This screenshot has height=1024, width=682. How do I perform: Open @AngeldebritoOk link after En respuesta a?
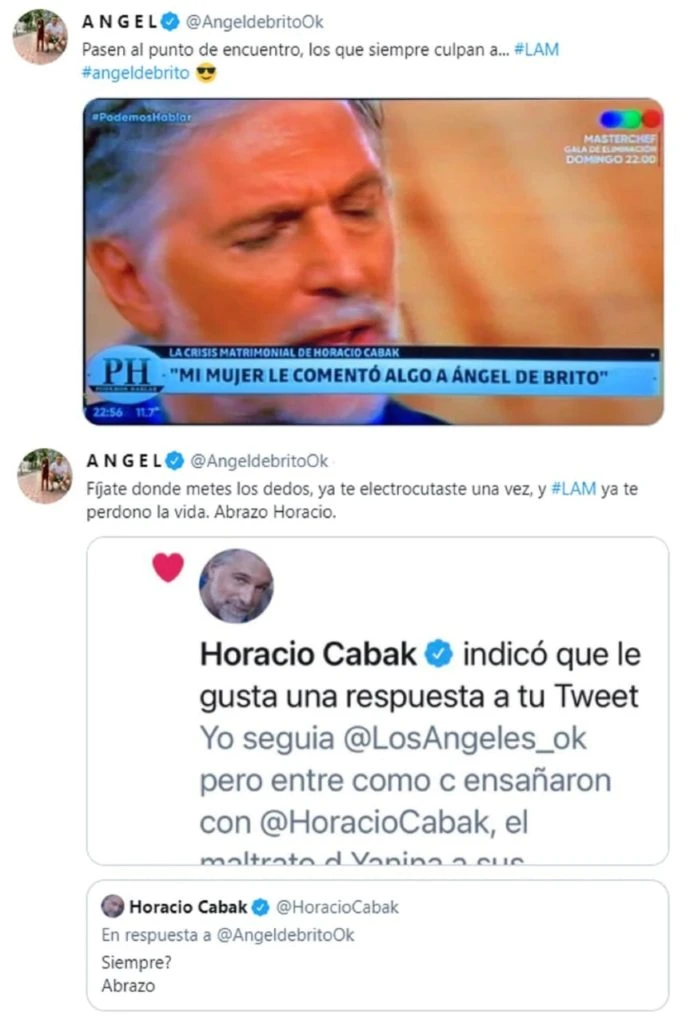285,935
